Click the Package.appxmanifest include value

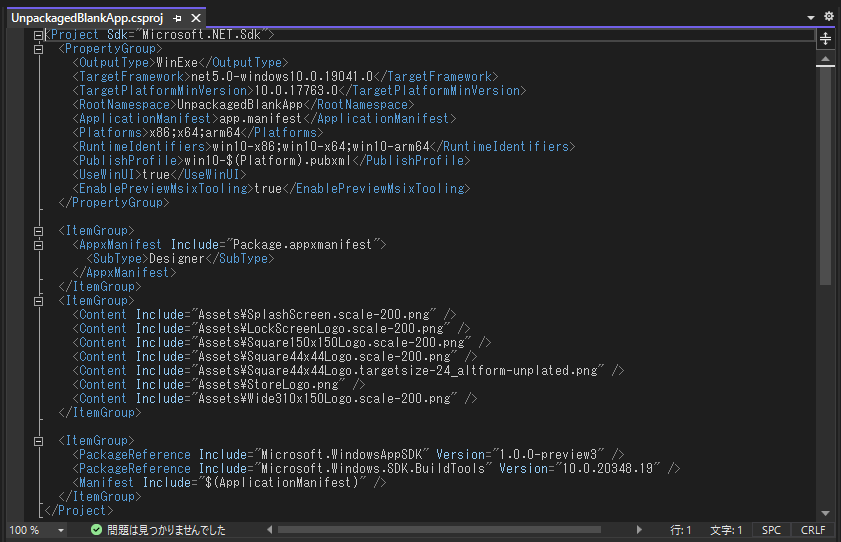tap(303, 245)
